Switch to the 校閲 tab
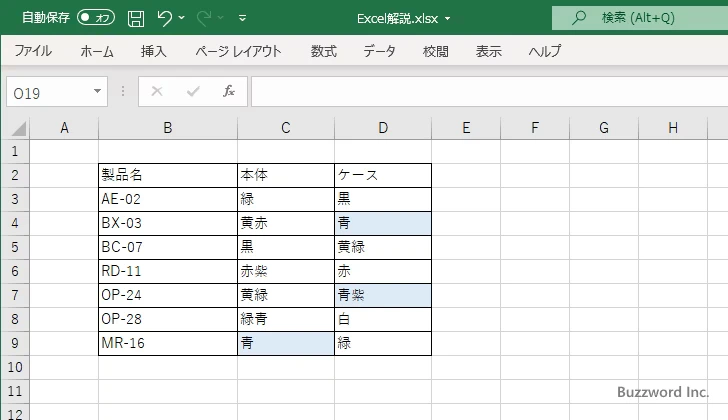The image size is (728, 420). 436,51
